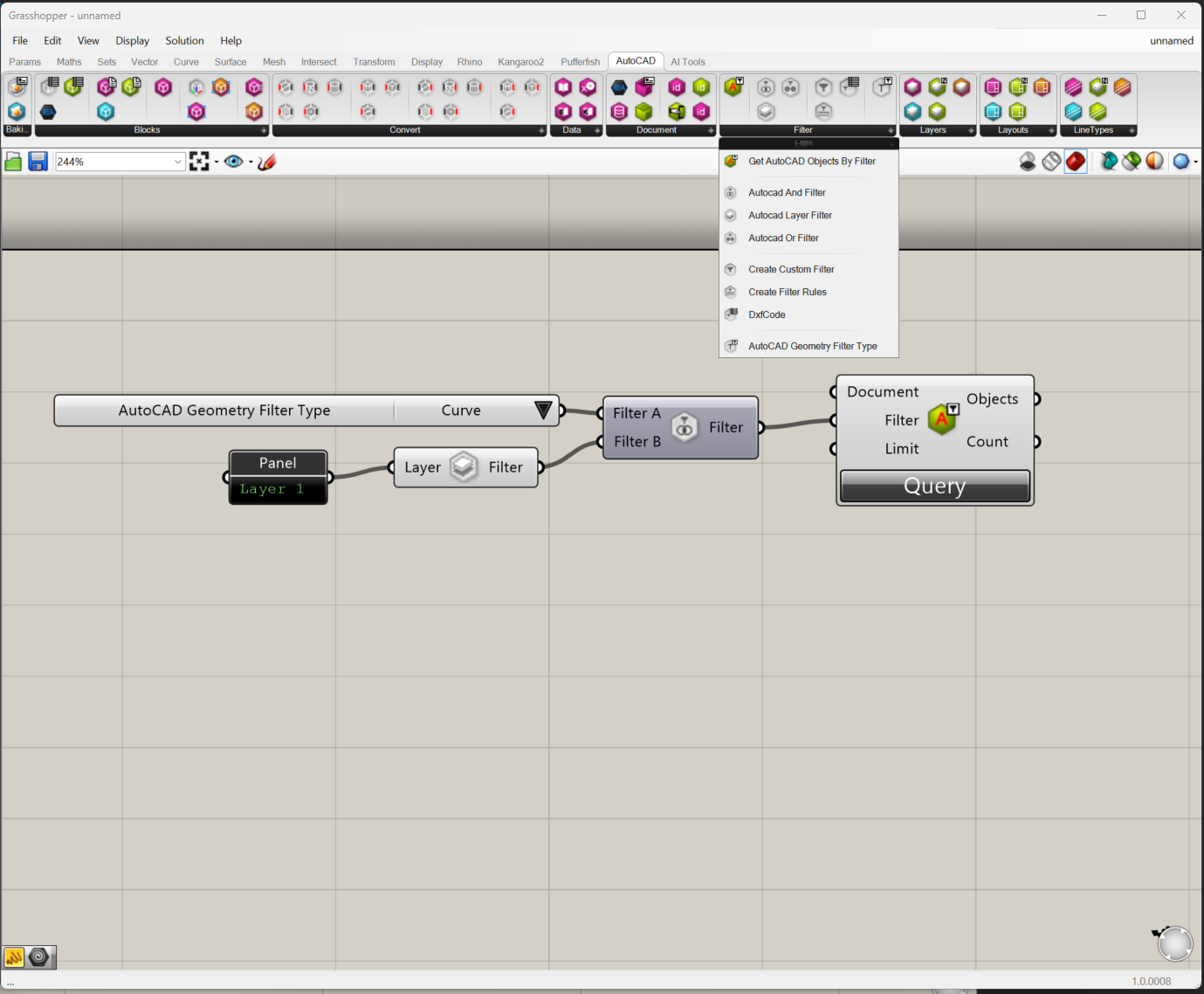Choose Autocad Or Filter from the dropdown list

coord(808,238)
